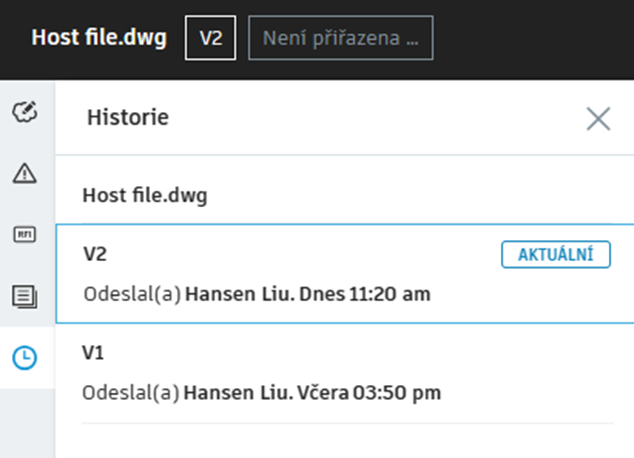
Task: Close the Historie panel
Action: pyautogui.click(x=598, y=119)
